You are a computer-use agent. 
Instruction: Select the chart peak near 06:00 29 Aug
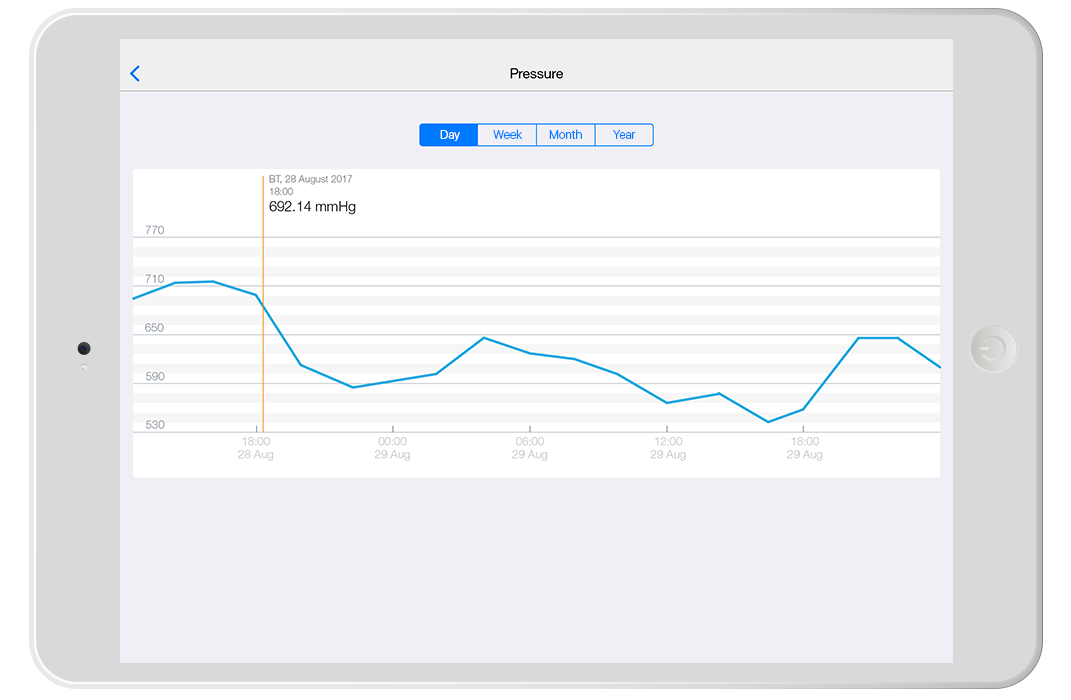click(x=484, y=339)
